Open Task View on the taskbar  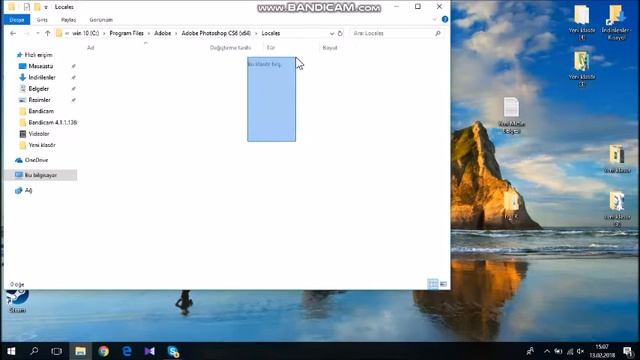click(57, 351)
